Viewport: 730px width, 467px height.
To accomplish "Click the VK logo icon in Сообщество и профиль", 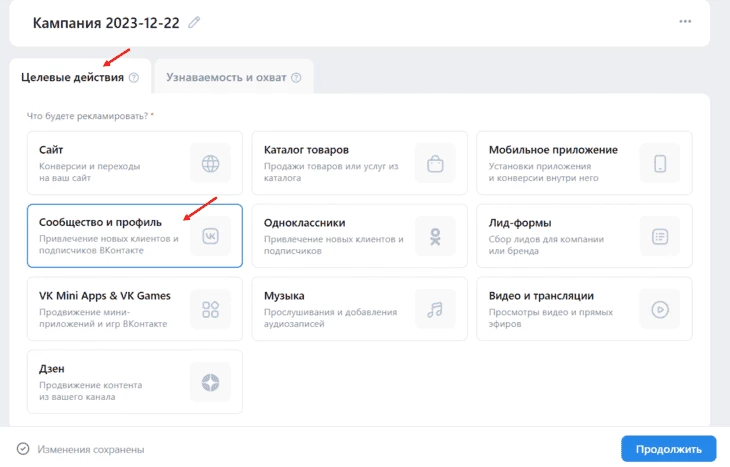I will tap(210, 236).
